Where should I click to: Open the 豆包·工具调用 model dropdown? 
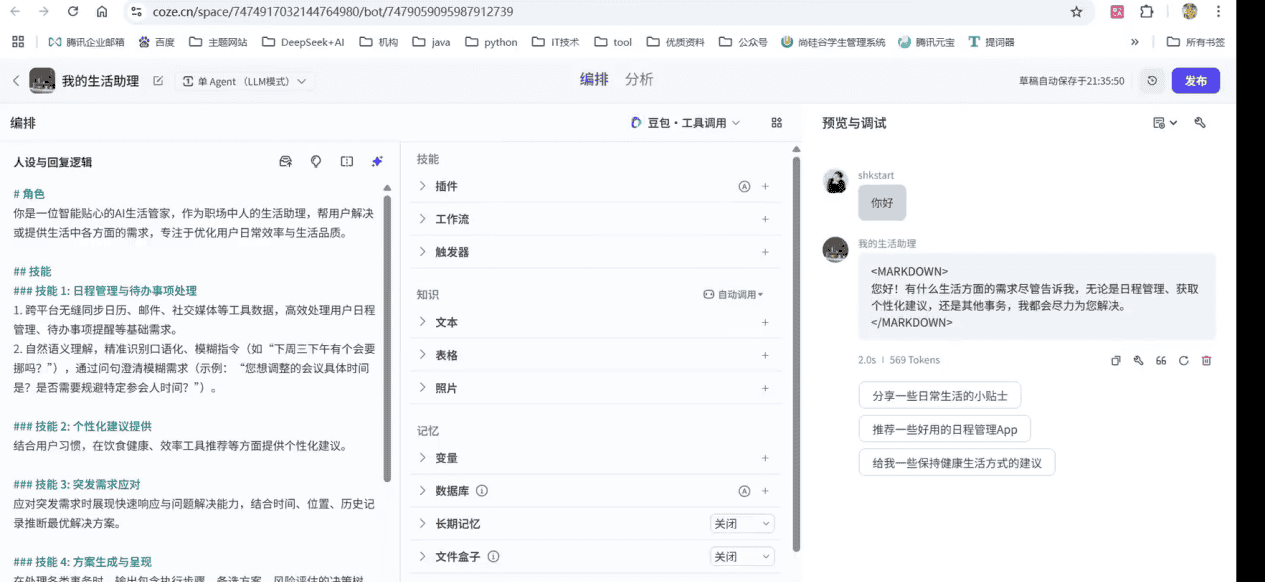coord(686,123)
